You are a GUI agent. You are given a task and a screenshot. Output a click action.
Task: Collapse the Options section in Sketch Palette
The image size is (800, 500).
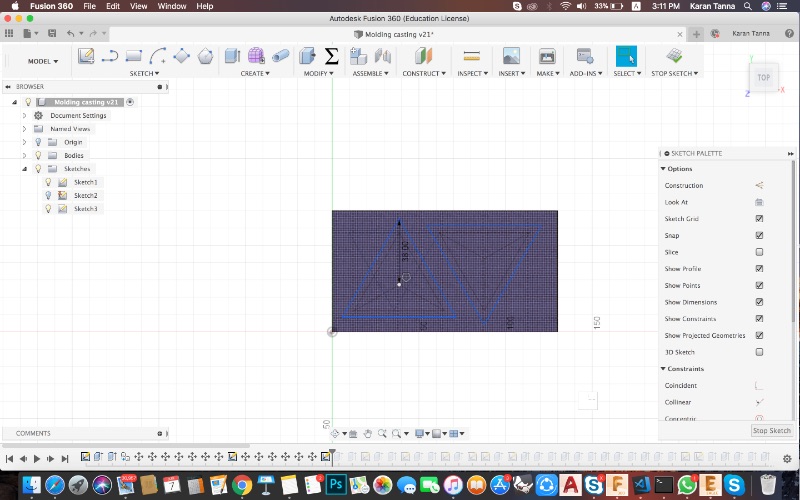click(x=663, y=168)
